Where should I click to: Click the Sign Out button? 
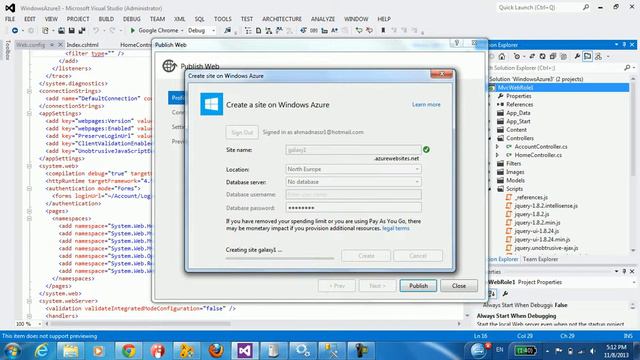pyautogui.click(x=242, y=132)
